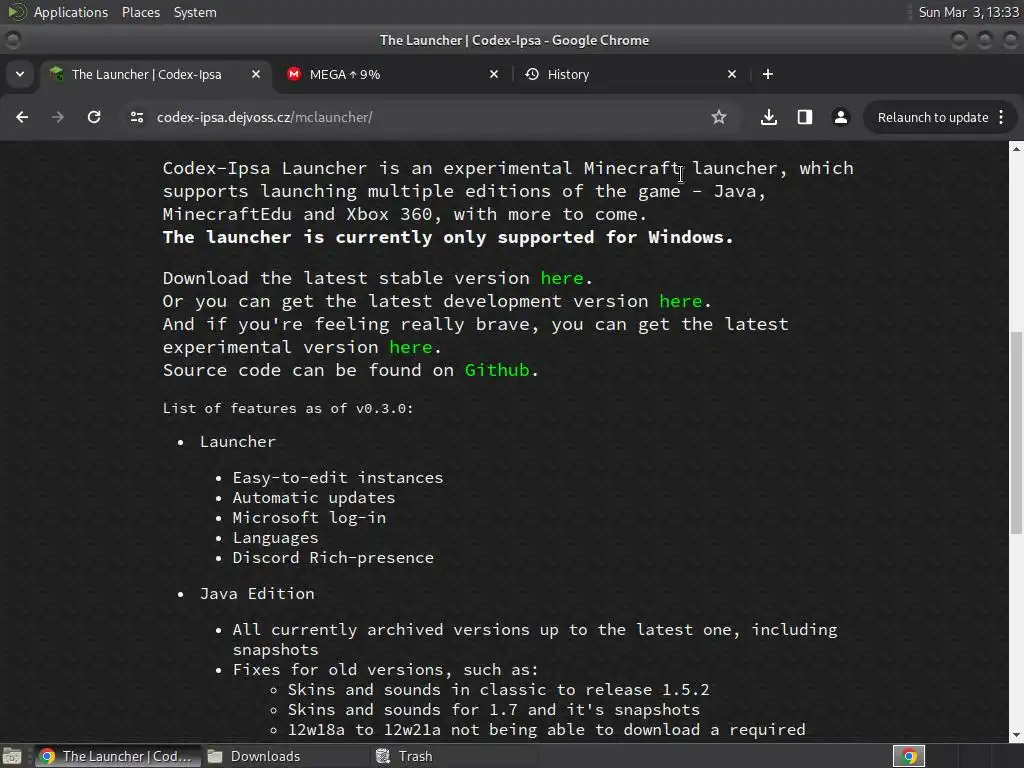Screen dimensions: 1024x768
Task: Open the tab search dropdown
Action: pyautogui.click(x=20, y=74)
